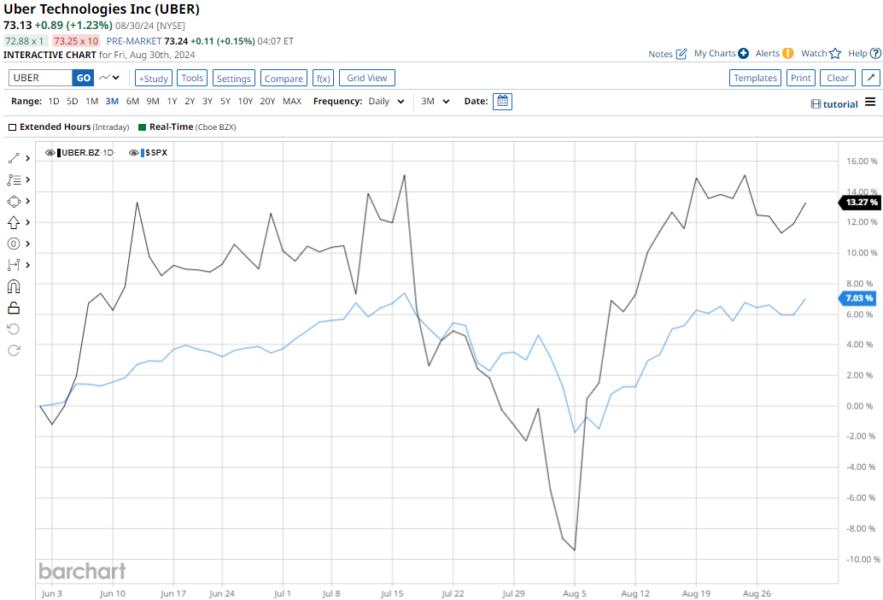This screenshot has height=600, width=883.
Task: Open the hamburger menu icon
Action: [x=871, y=102]
